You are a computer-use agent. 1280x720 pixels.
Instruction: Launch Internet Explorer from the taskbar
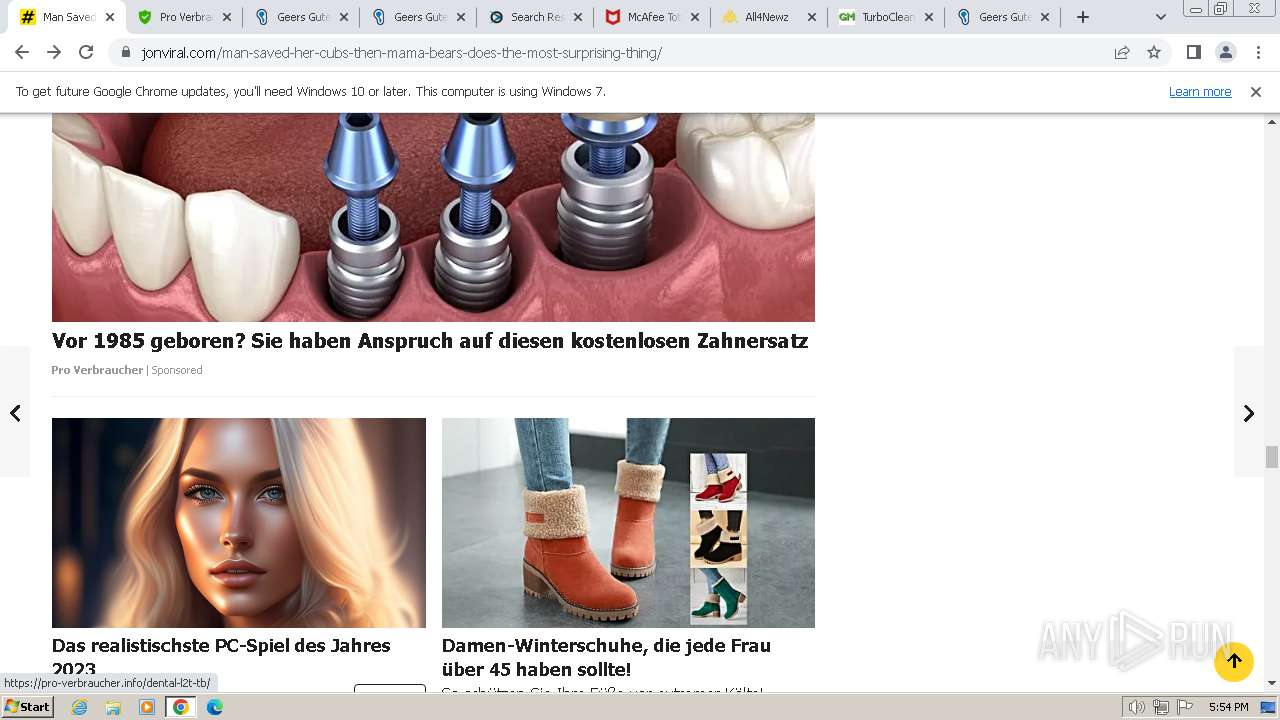pos(79,707)
